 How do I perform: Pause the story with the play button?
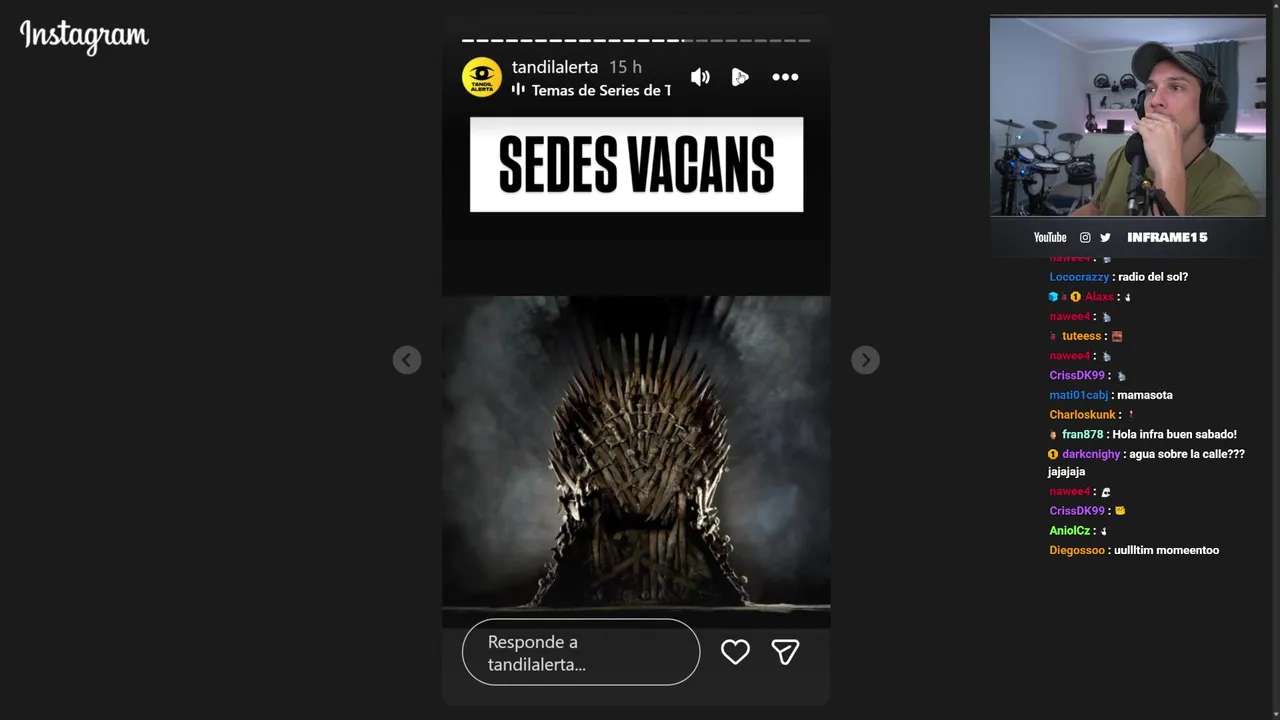(x=740, y=77)
